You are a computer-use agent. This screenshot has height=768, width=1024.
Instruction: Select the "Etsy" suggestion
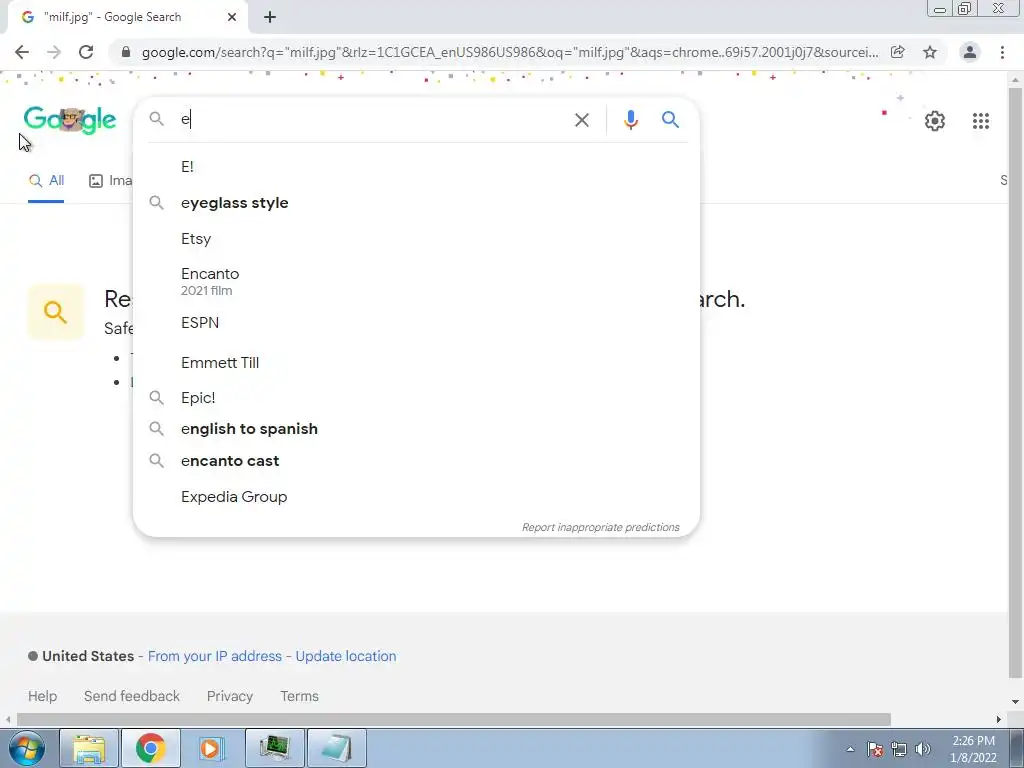(416, 238)
